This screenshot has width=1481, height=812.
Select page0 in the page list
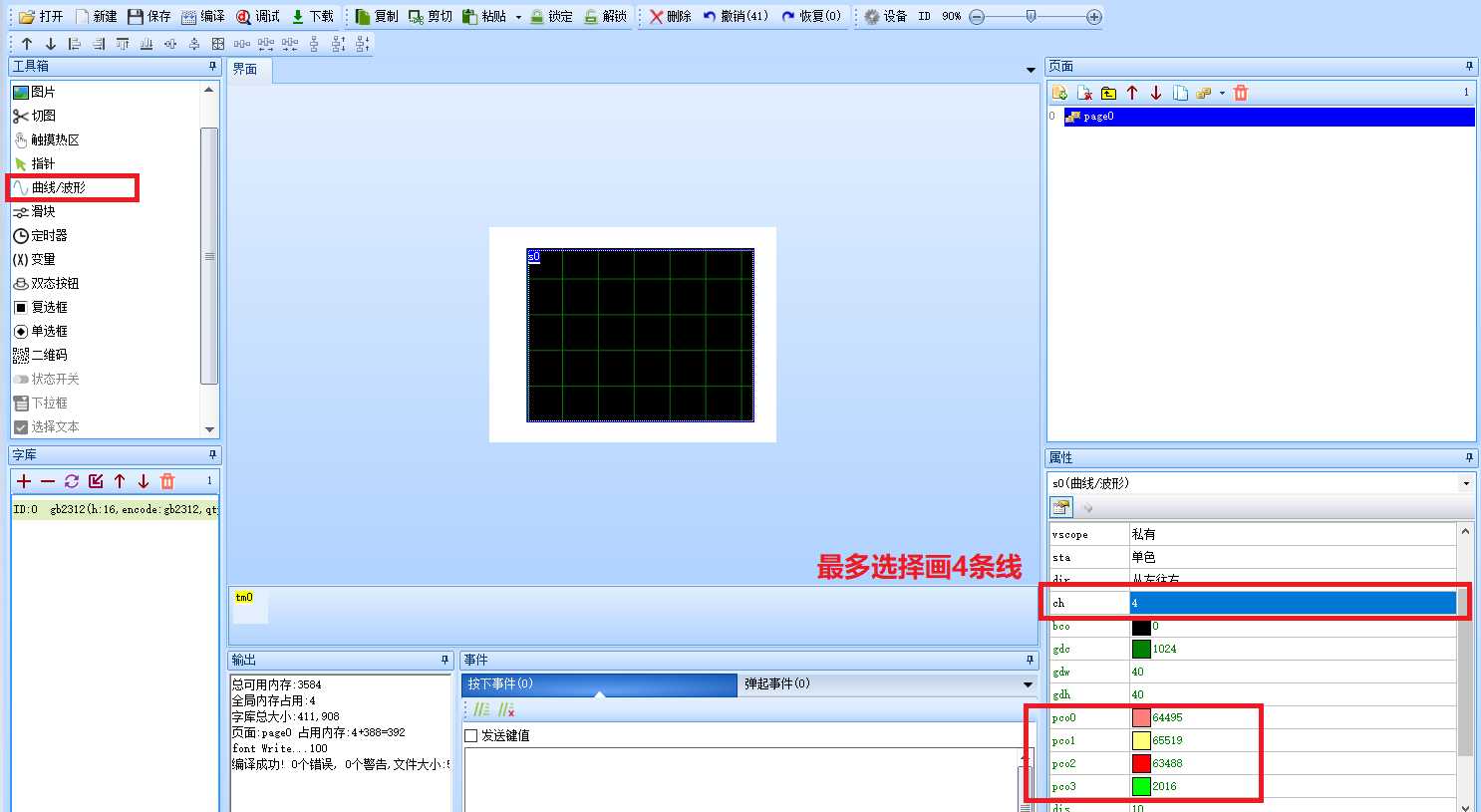pyautogui.click(x=1269, y=117)
